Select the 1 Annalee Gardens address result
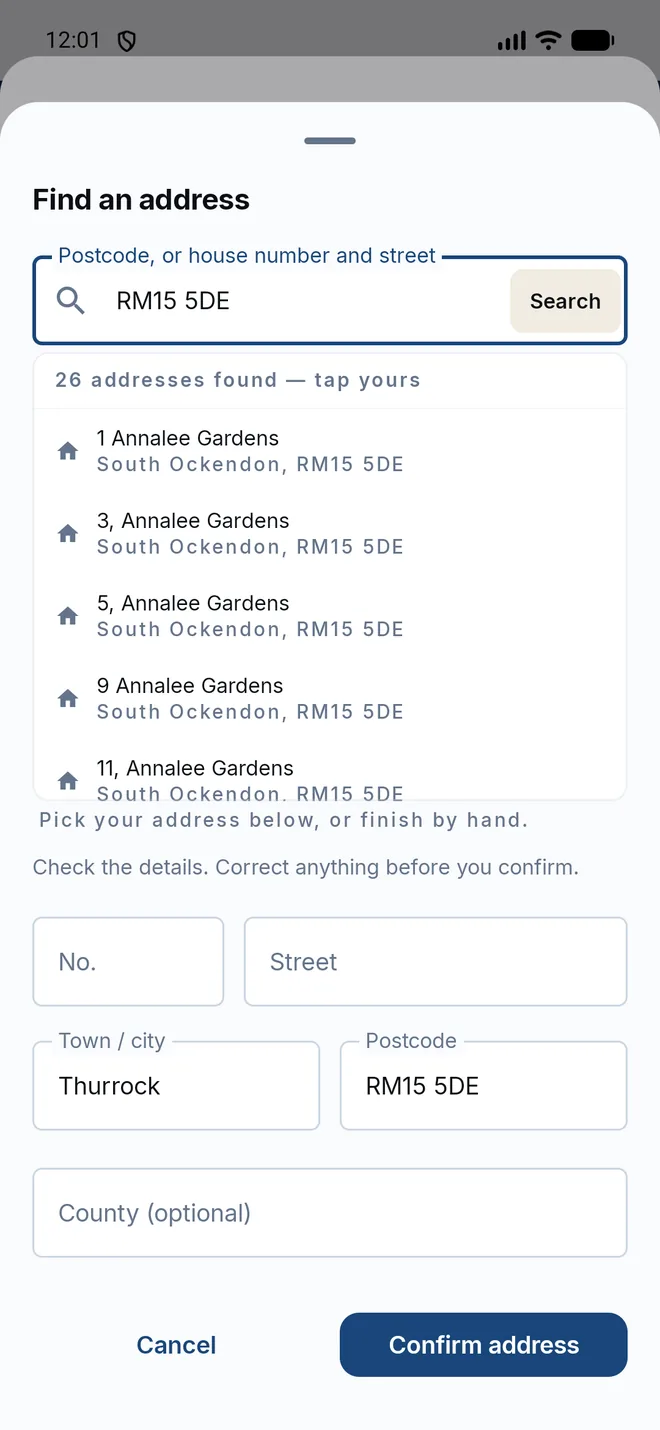This screenshot has height=1430, width=660. click(x=330, y=451)
